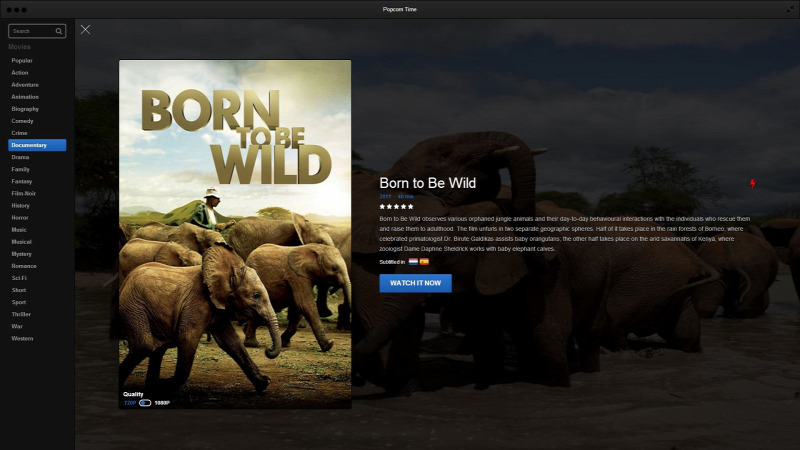Choose the Dutch subtitle flag
The width and height of the screenshot is (800, 450).
[x=413, y=262]
